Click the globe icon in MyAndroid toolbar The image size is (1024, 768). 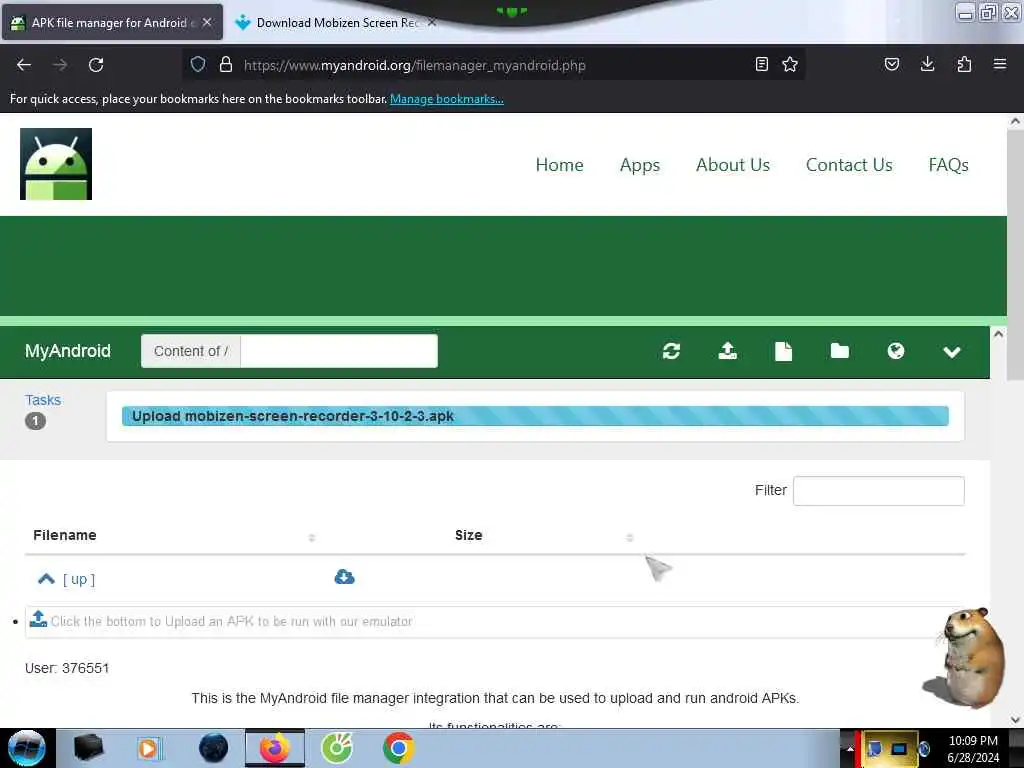[895, 351]
